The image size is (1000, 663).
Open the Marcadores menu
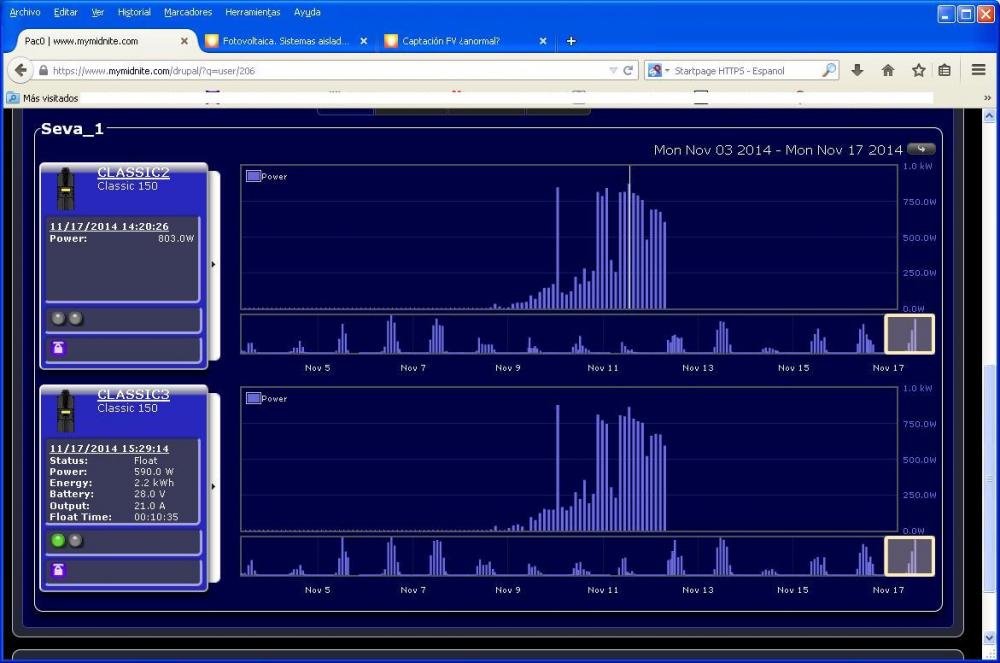pos(188,12)
